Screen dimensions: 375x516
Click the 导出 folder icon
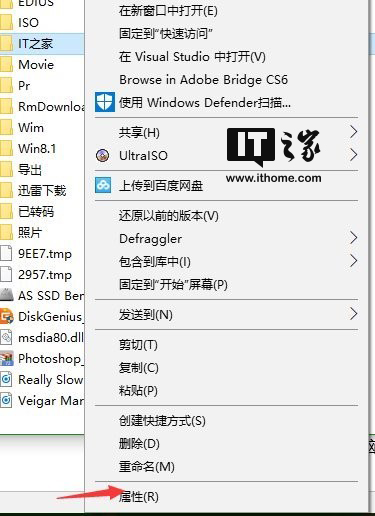(6, 170)
